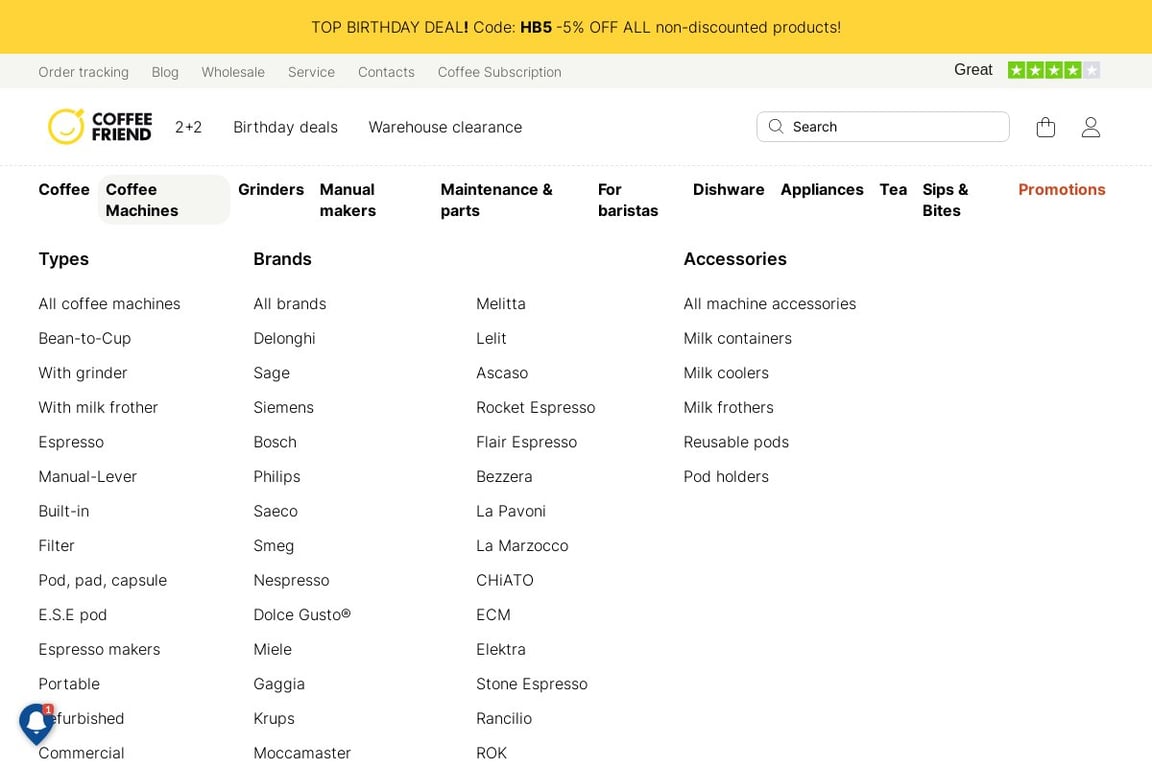
Task: Click the Trustpilot star rating
Action: click(1053, 70)
